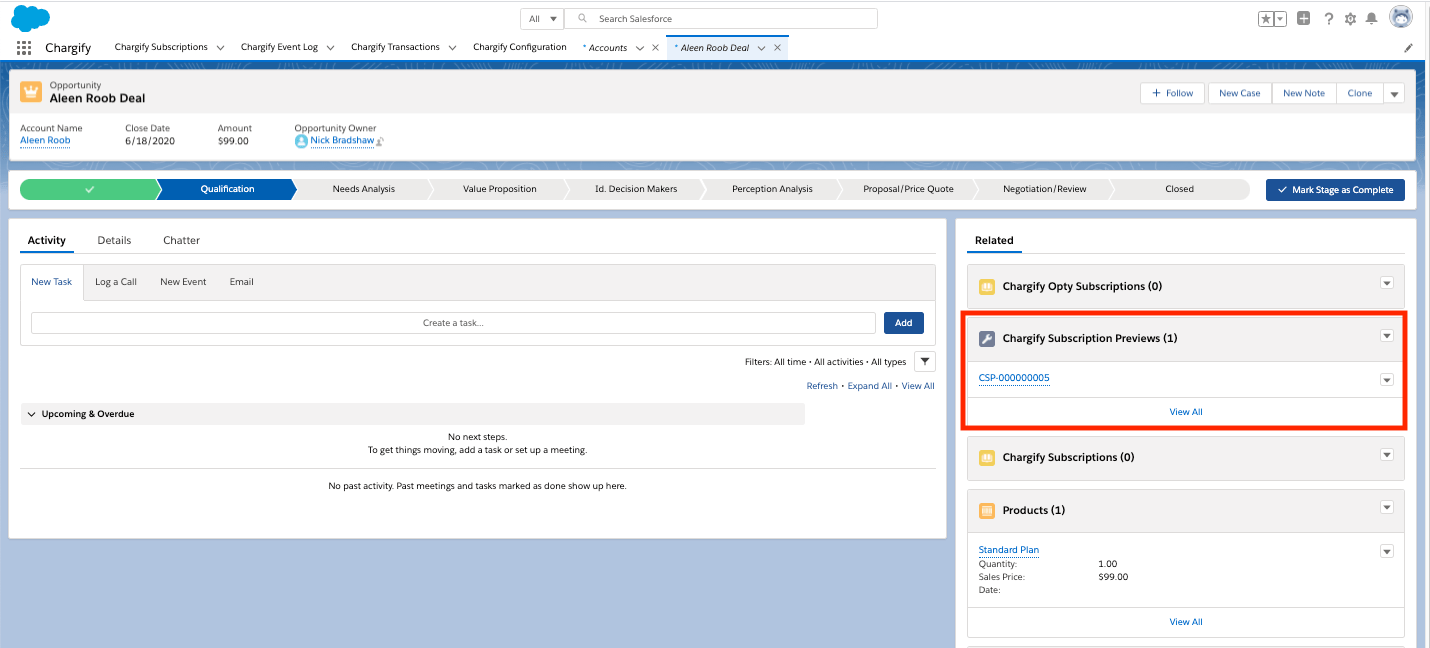1430x648 pixels.
Task: Open the Setup gear icon
Action: click(1350, 19)
